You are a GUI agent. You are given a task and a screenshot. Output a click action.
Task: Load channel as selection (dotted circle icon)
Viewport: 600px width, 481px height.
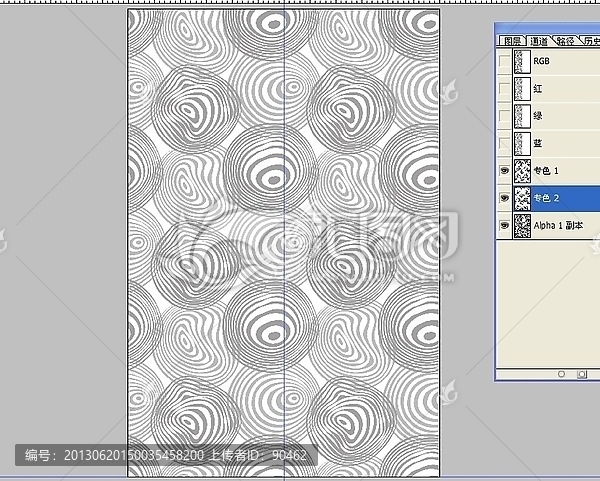(x=561, y=374)
